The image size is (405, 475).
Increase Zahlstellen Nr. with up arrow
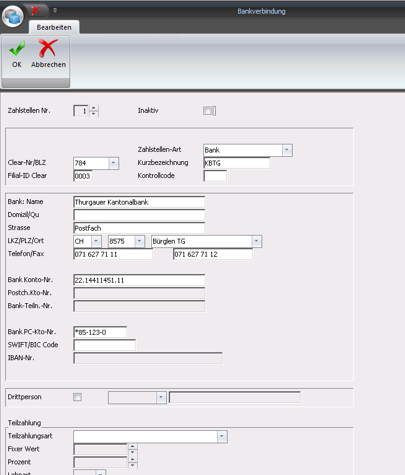point(94,108)
